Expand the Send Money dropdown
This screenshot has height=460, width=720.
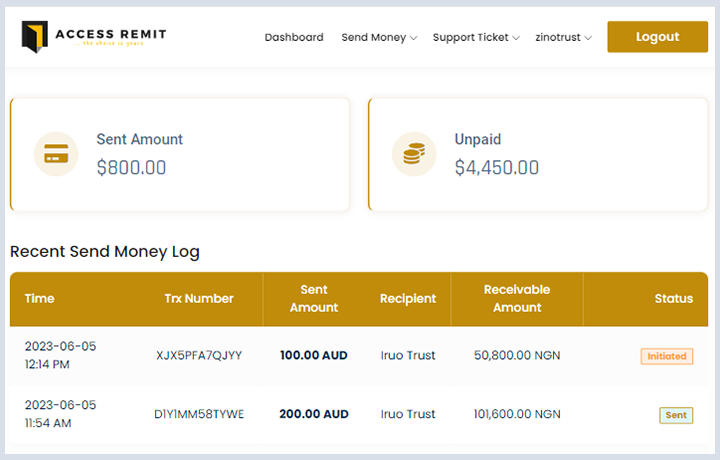[x=379, y=37]
